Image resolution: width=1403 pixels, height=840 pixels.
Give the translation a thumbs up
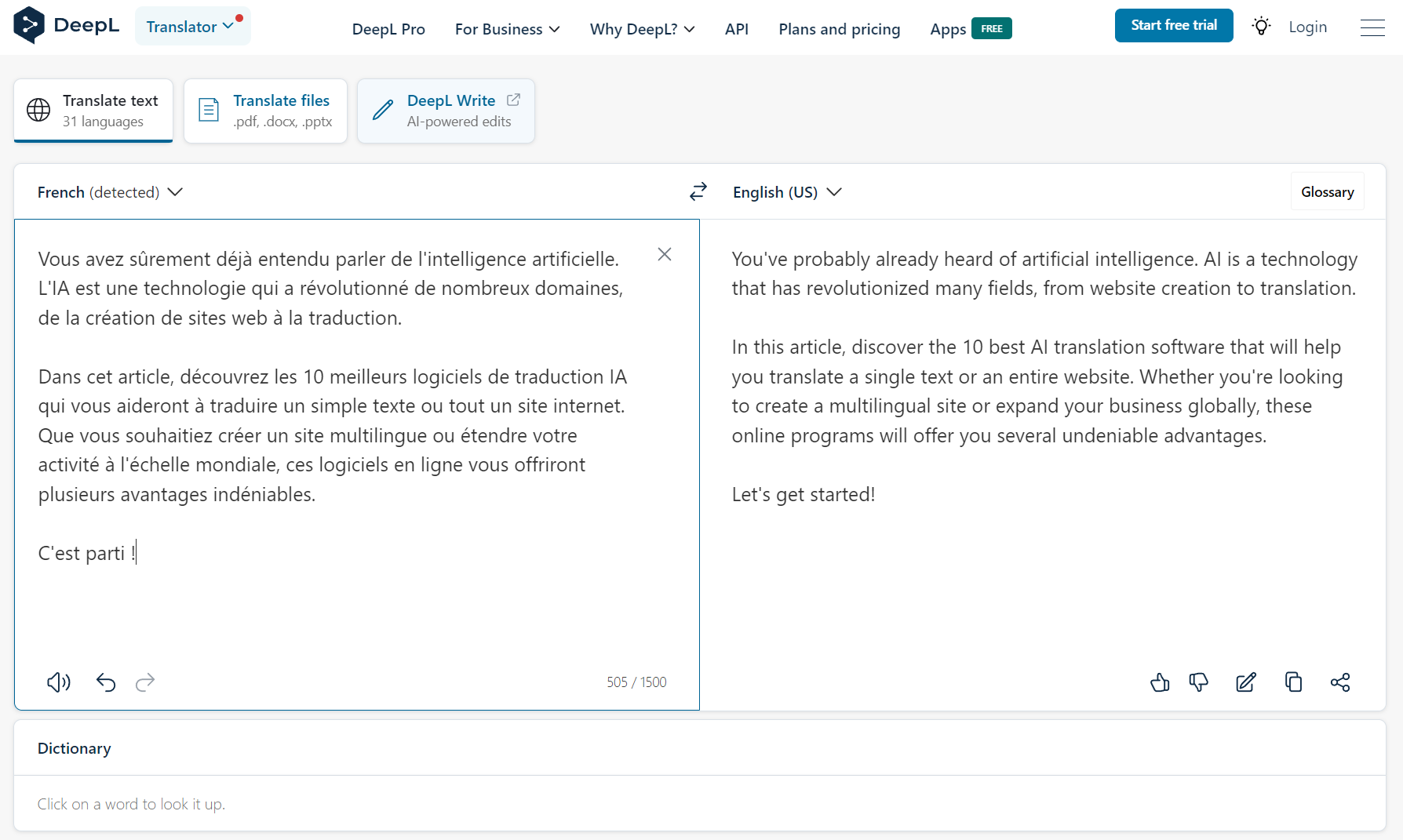click(1160, 682)
